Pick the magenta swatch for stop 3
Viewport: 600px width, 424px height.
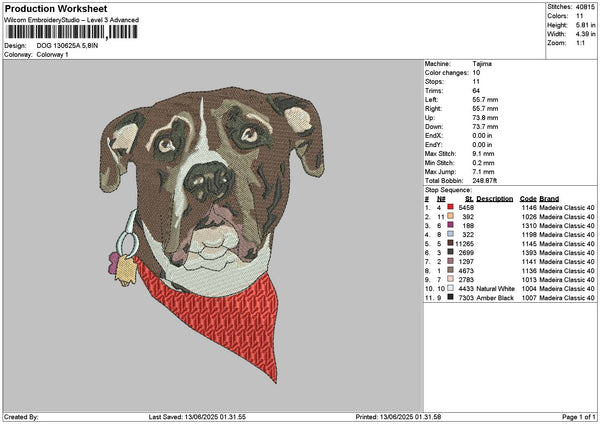tap(450, 225)
